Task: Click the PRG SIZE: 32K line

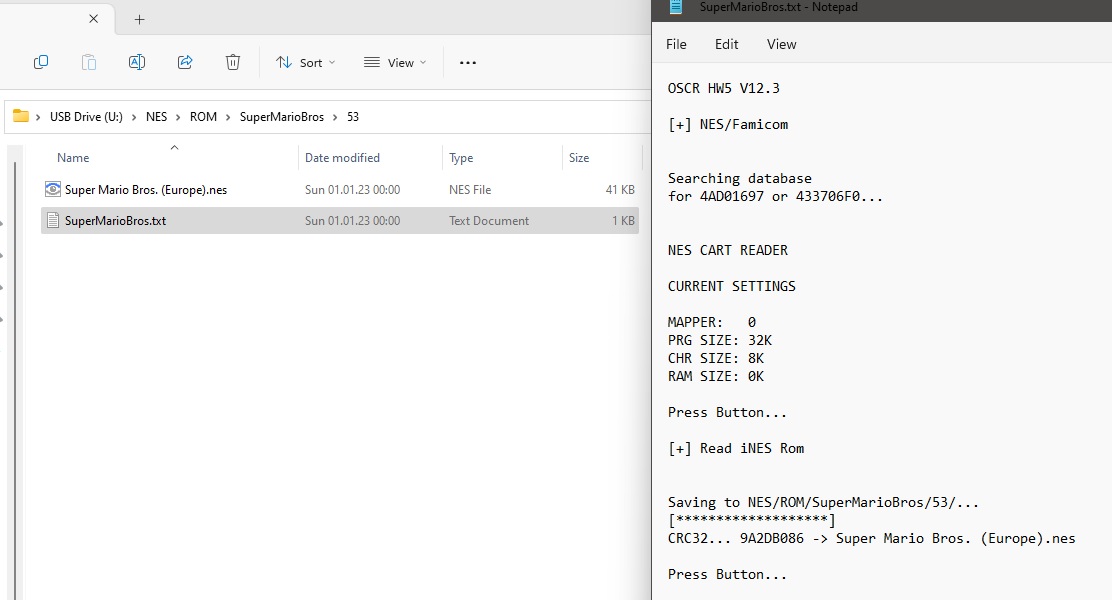Action: pyautogui.click(x=720, y=340)
